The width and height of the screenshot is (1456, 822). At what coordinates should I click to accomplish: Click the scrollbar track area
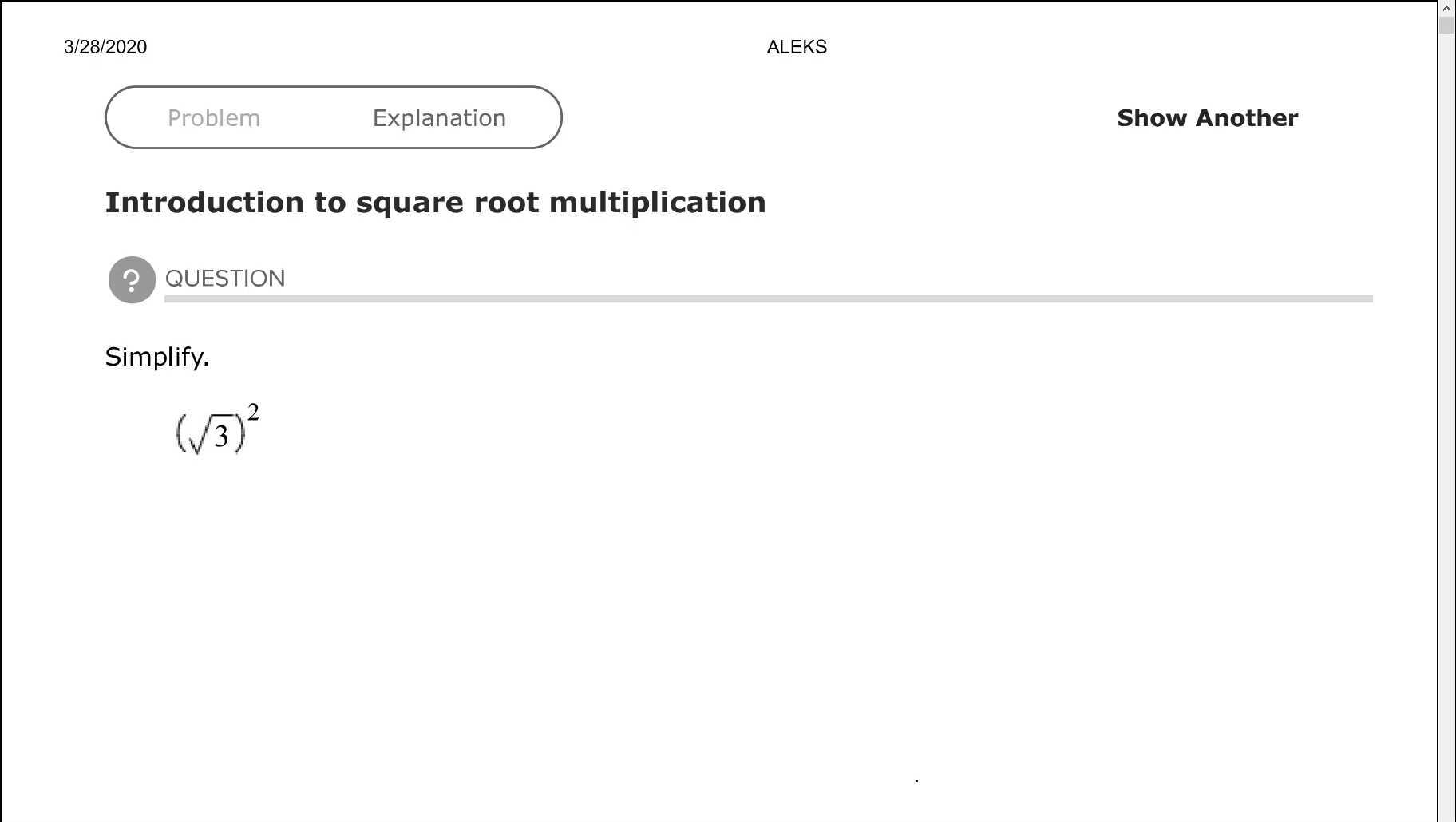pos(1447,399)
